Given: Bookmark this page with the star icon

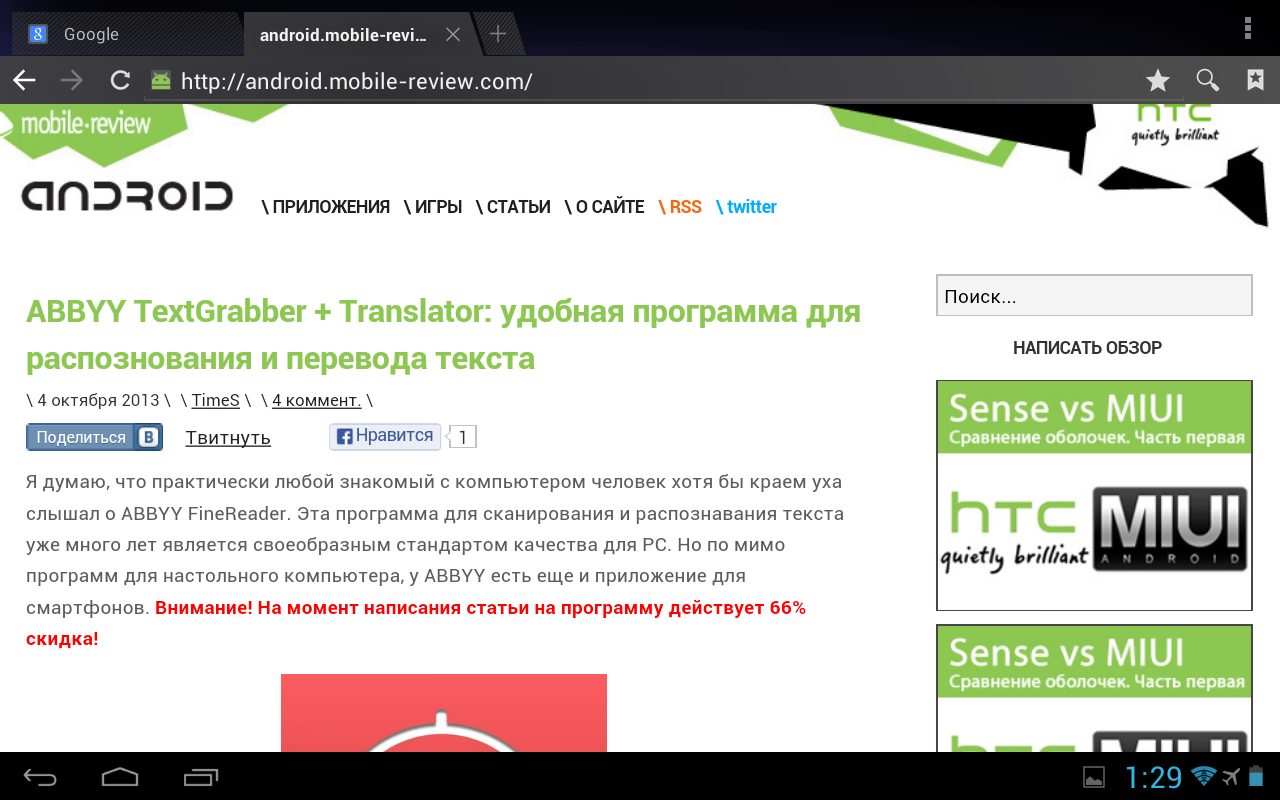Looking at the screenshot, I should tap(1157, 81).
